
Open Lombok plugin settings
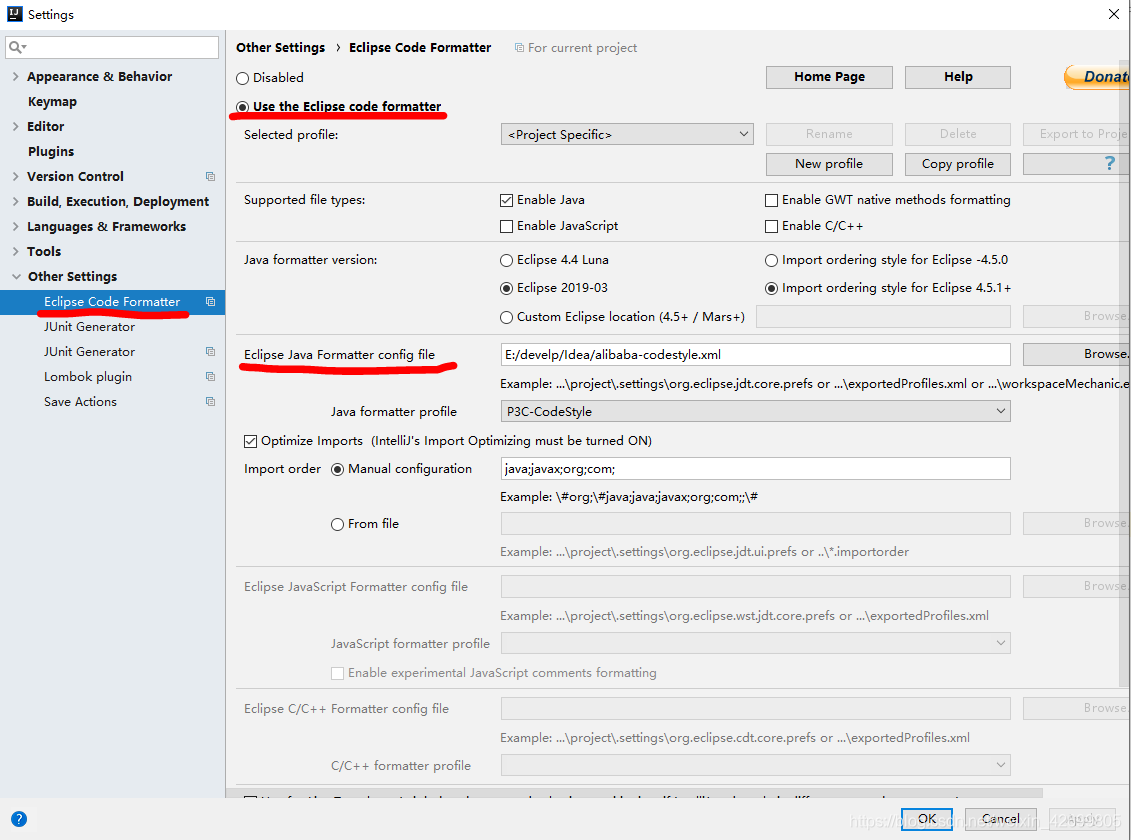point(88,377)
